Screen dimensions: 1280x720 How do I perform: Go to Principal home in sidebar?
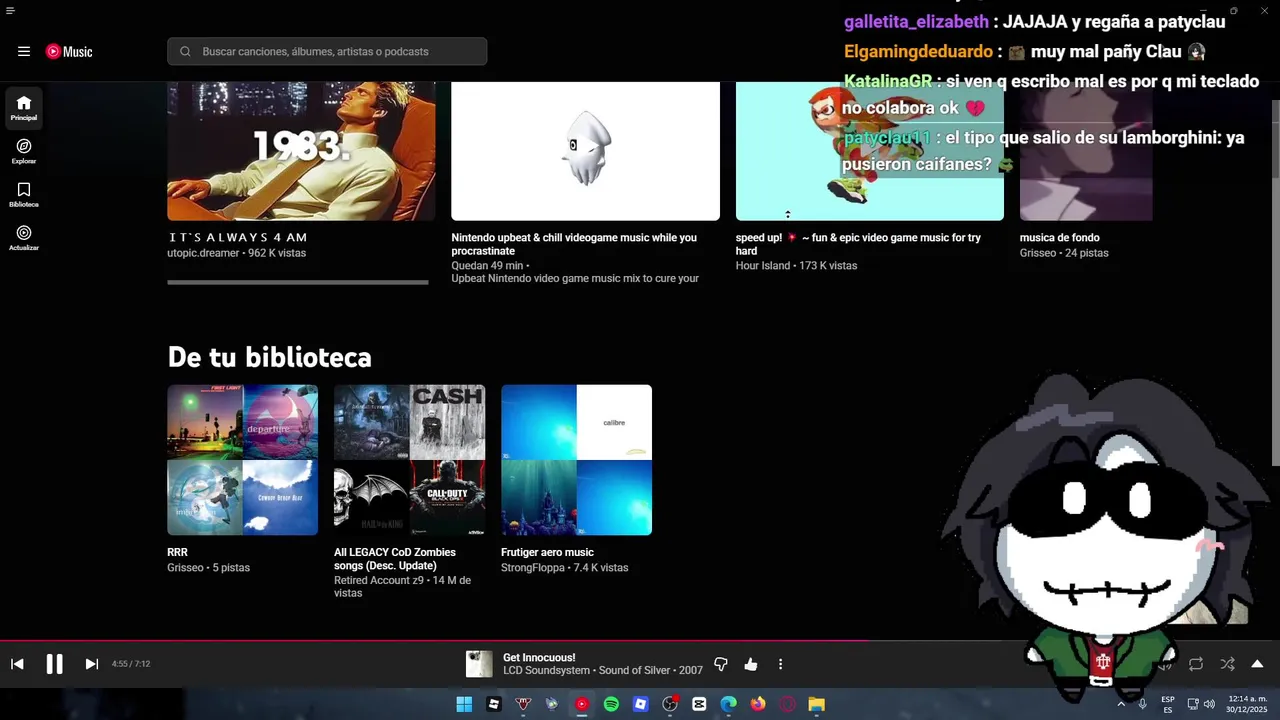coord(24,108)
